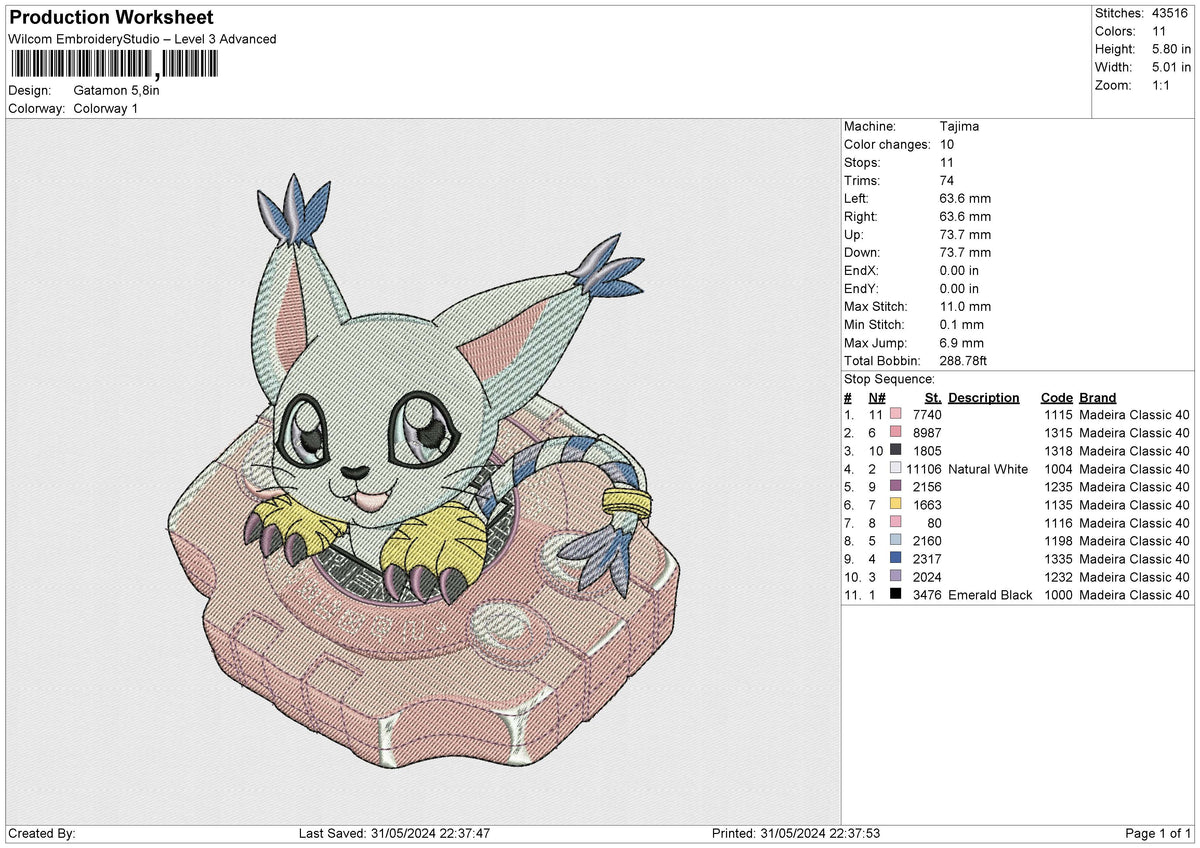The height and width of the screenshot is (848, 1200).
Task: Click the Emerald Black color swatch
Action: (x=896, y=595)
